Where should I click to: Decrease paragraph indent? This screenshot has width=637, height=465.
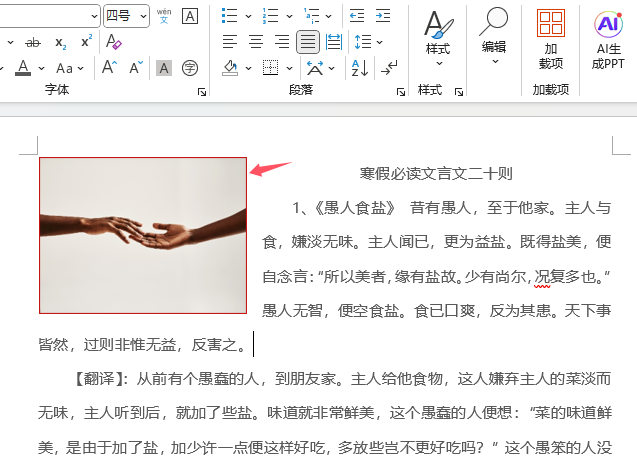[357, 16]
